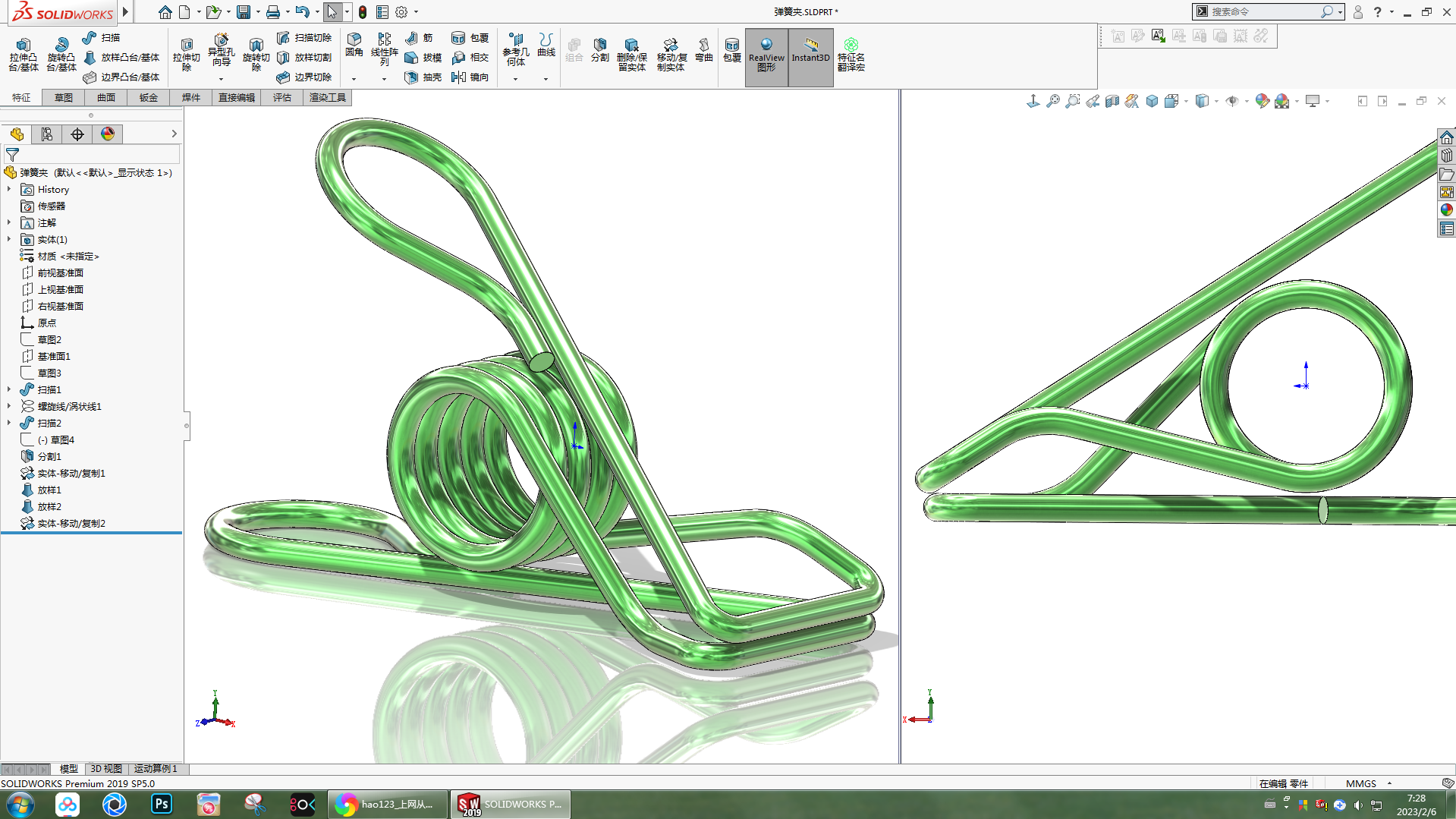Select the Extruded Cut (拉伸切除) tool
Image resolution: width=1456 pixels, height=819 pixels.
[x=186, y=54]
